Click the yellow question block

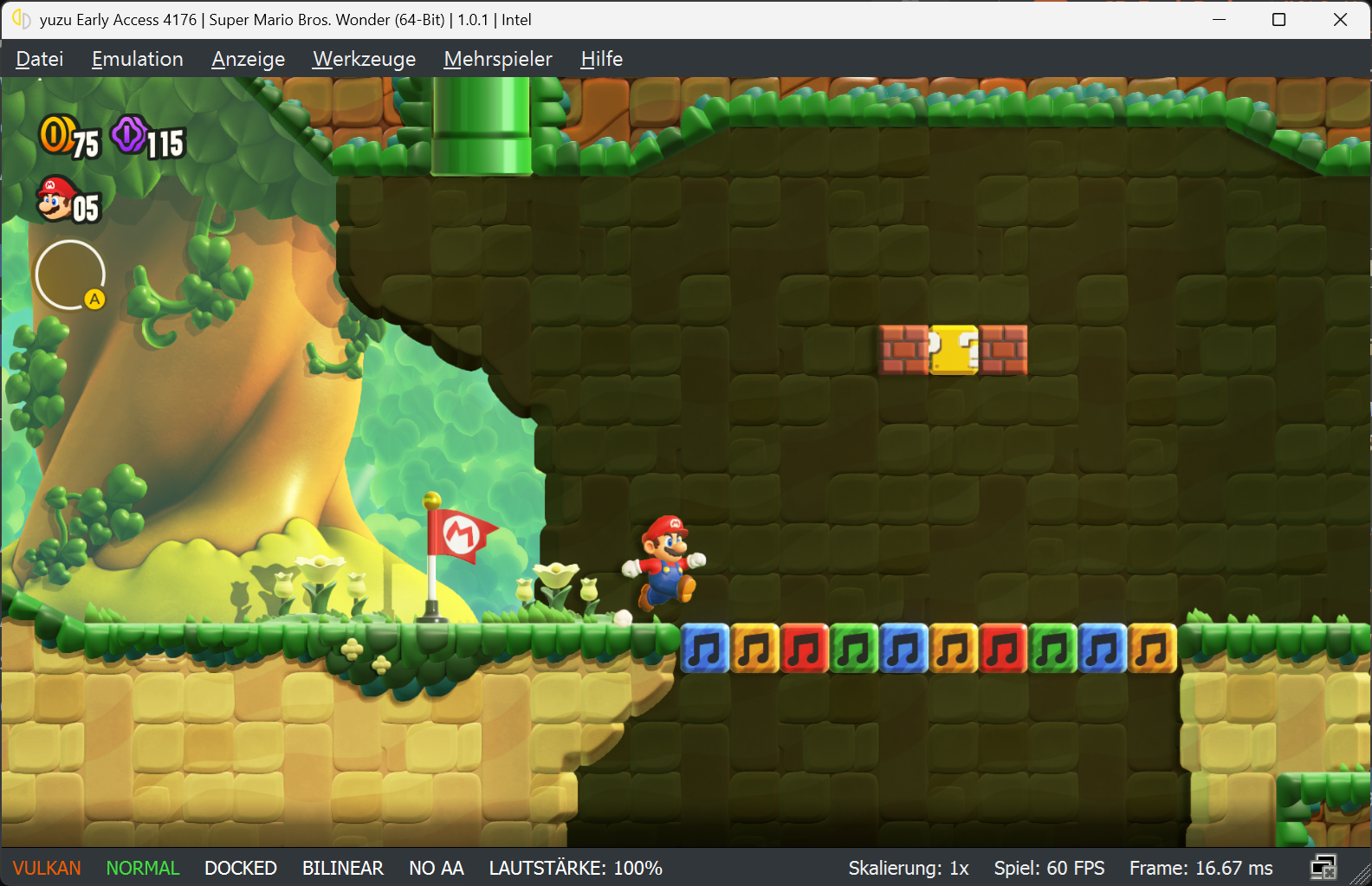point(954,350)
